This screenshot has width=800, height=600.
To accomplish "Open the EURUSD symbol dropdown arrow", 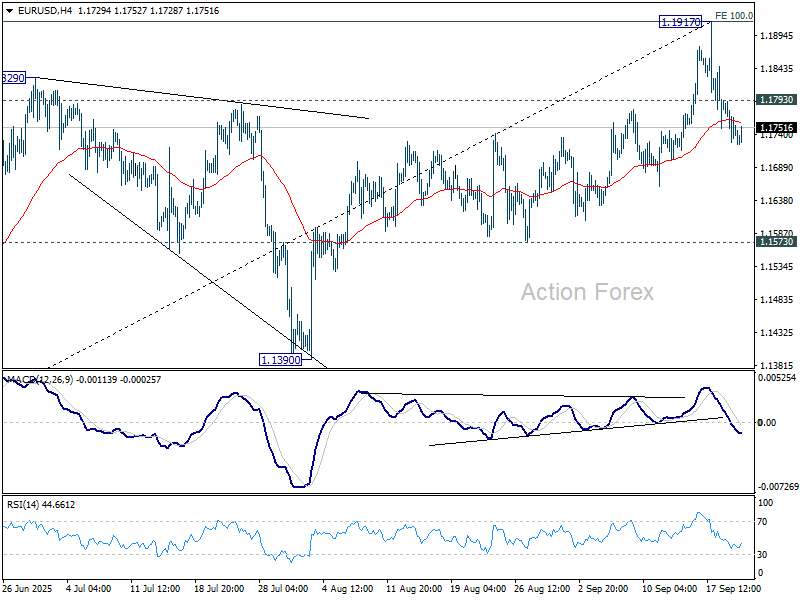I will [x=10, y=9].
